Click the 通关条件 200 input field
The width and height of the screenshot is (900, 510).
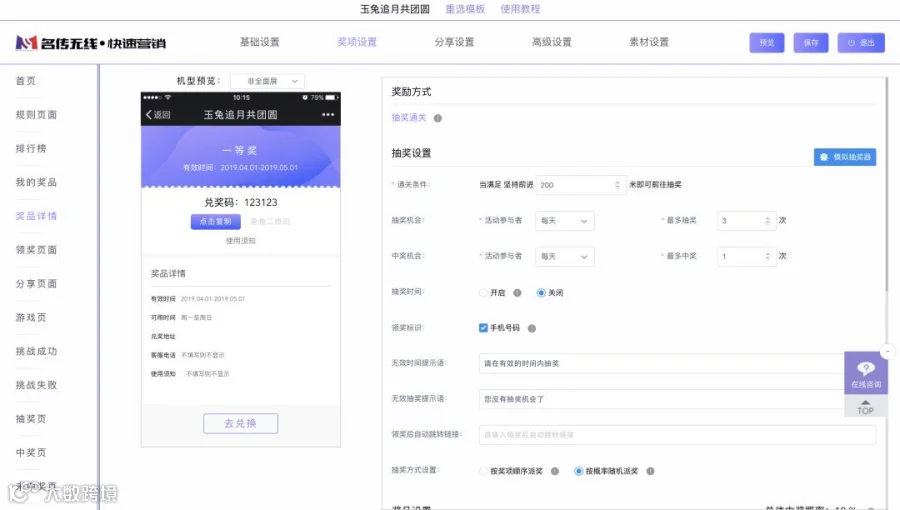click(x=581, y=185)
